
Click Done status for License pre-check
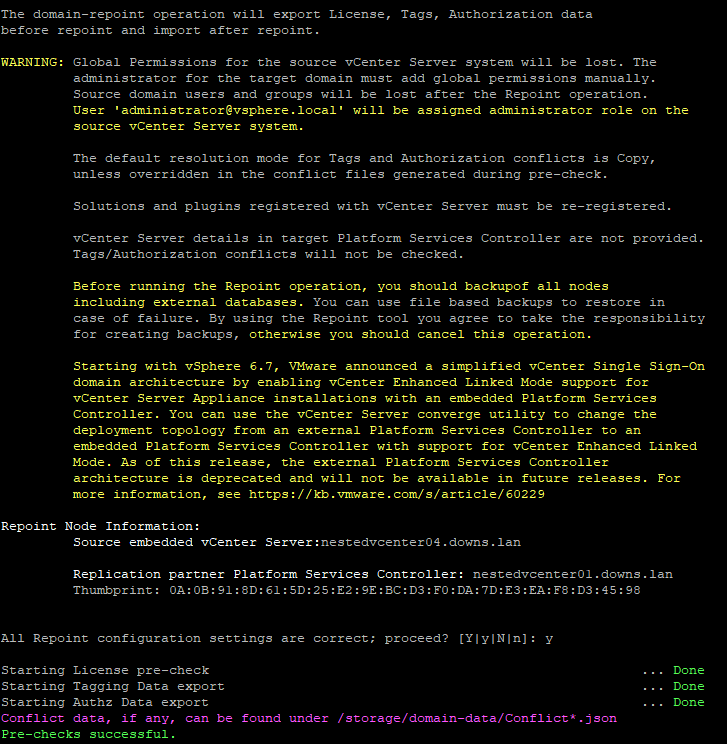click(688, 670)
